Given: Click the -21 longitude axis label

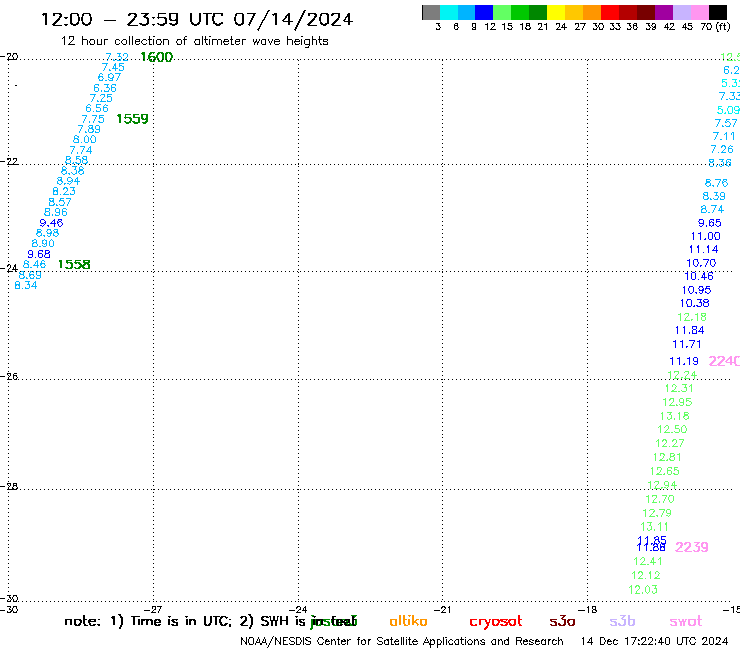Looking at the screenshot, I should pyautogui.click(x=443, y=610).
